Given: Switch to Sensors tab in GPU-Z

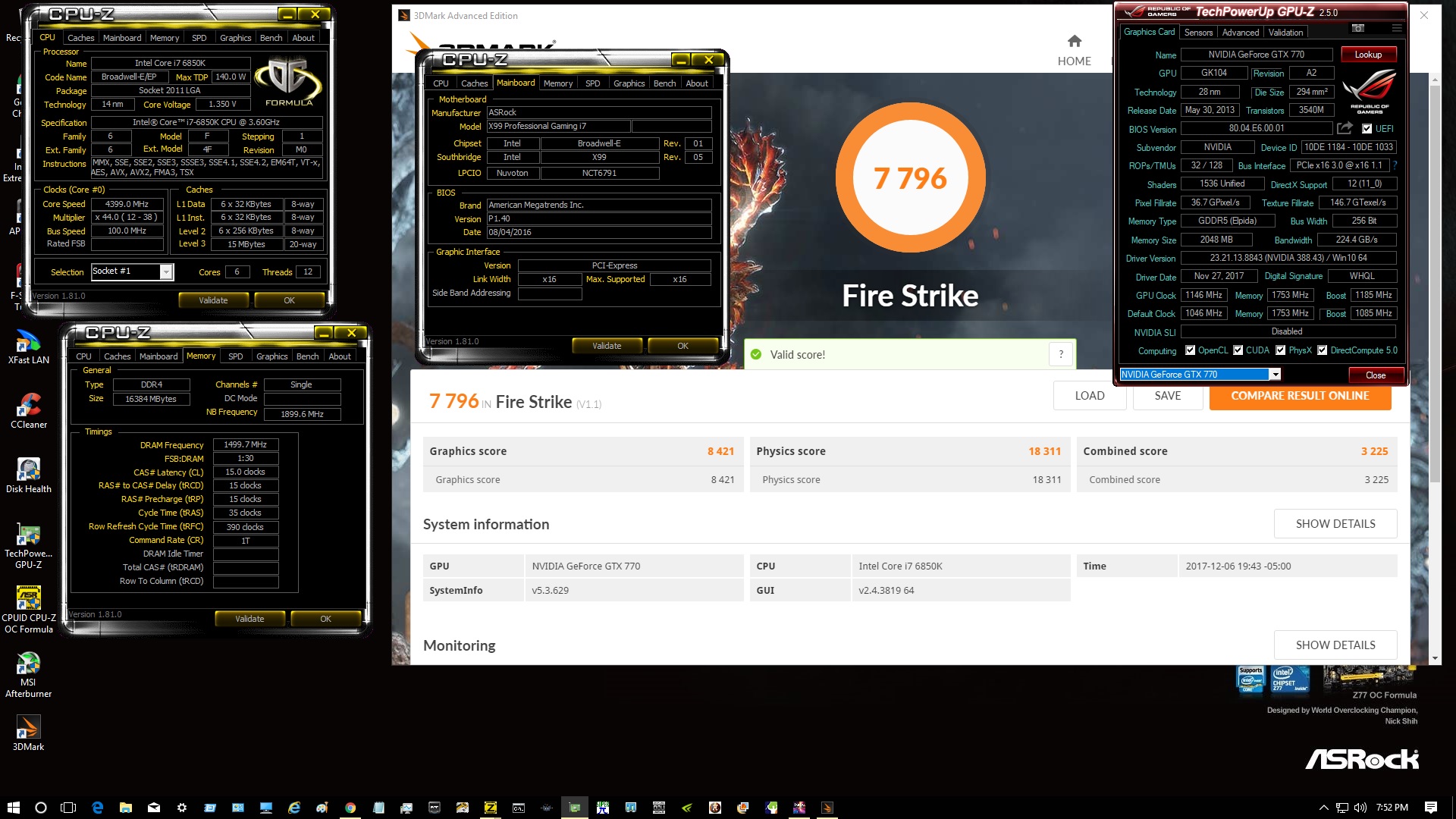Looking at the screenshot, I should tap(1198, 33).
